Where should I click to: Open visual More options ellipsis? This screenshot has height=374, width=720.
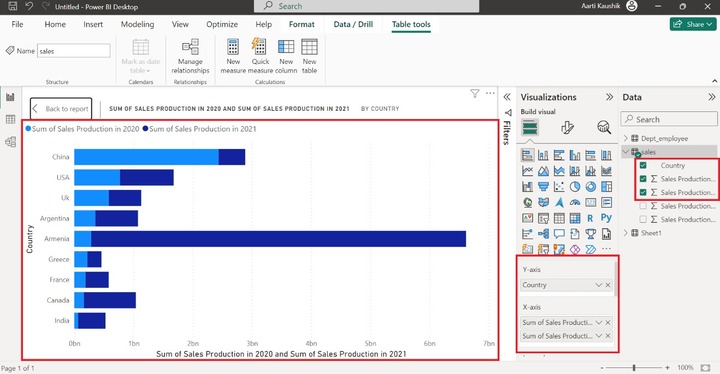490,93
